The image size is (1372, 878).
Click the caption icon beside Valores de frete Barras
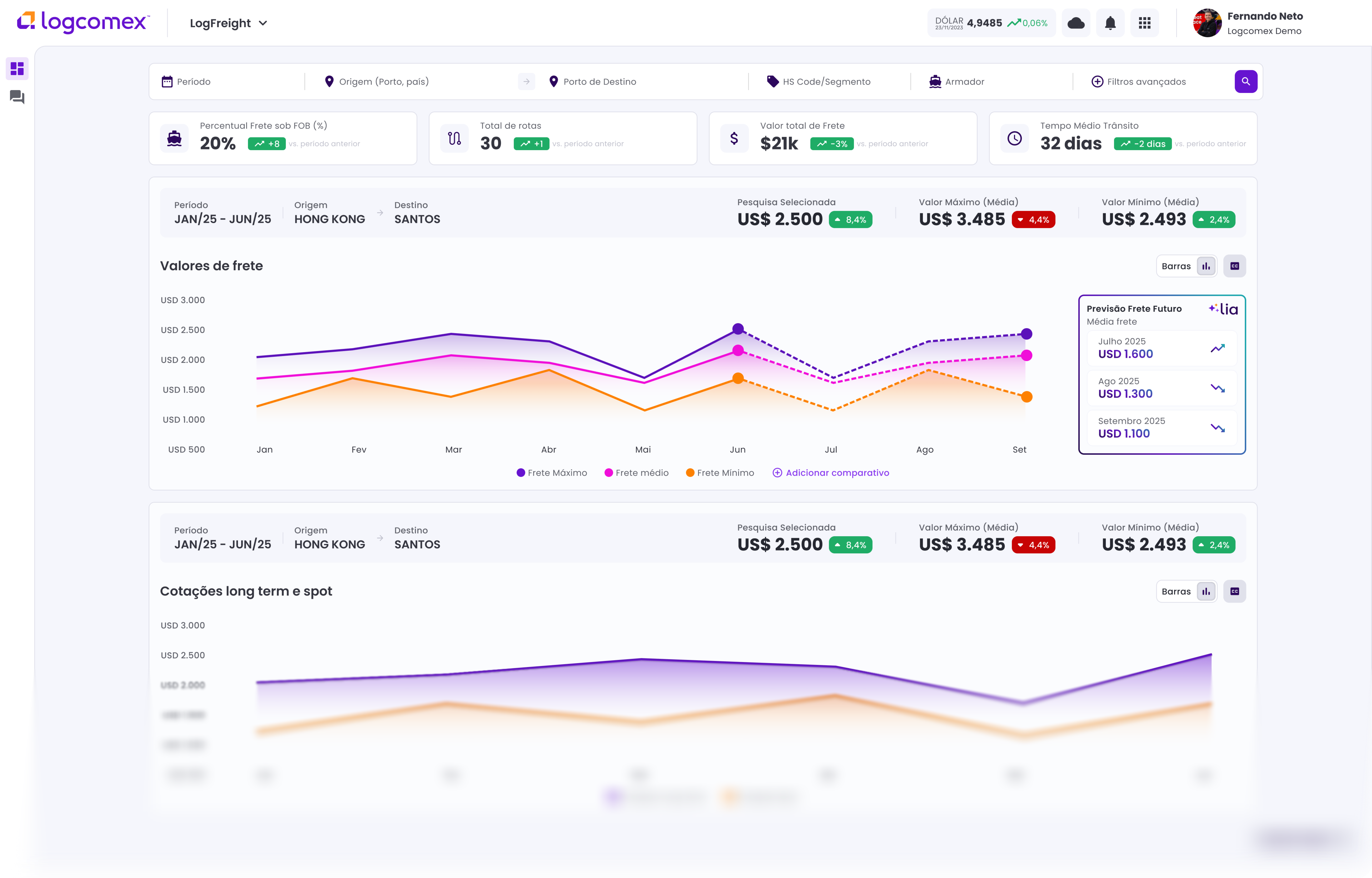1234,266
